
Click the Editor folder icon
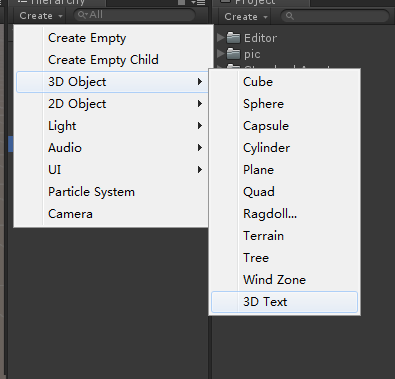(x=233, y=38)
